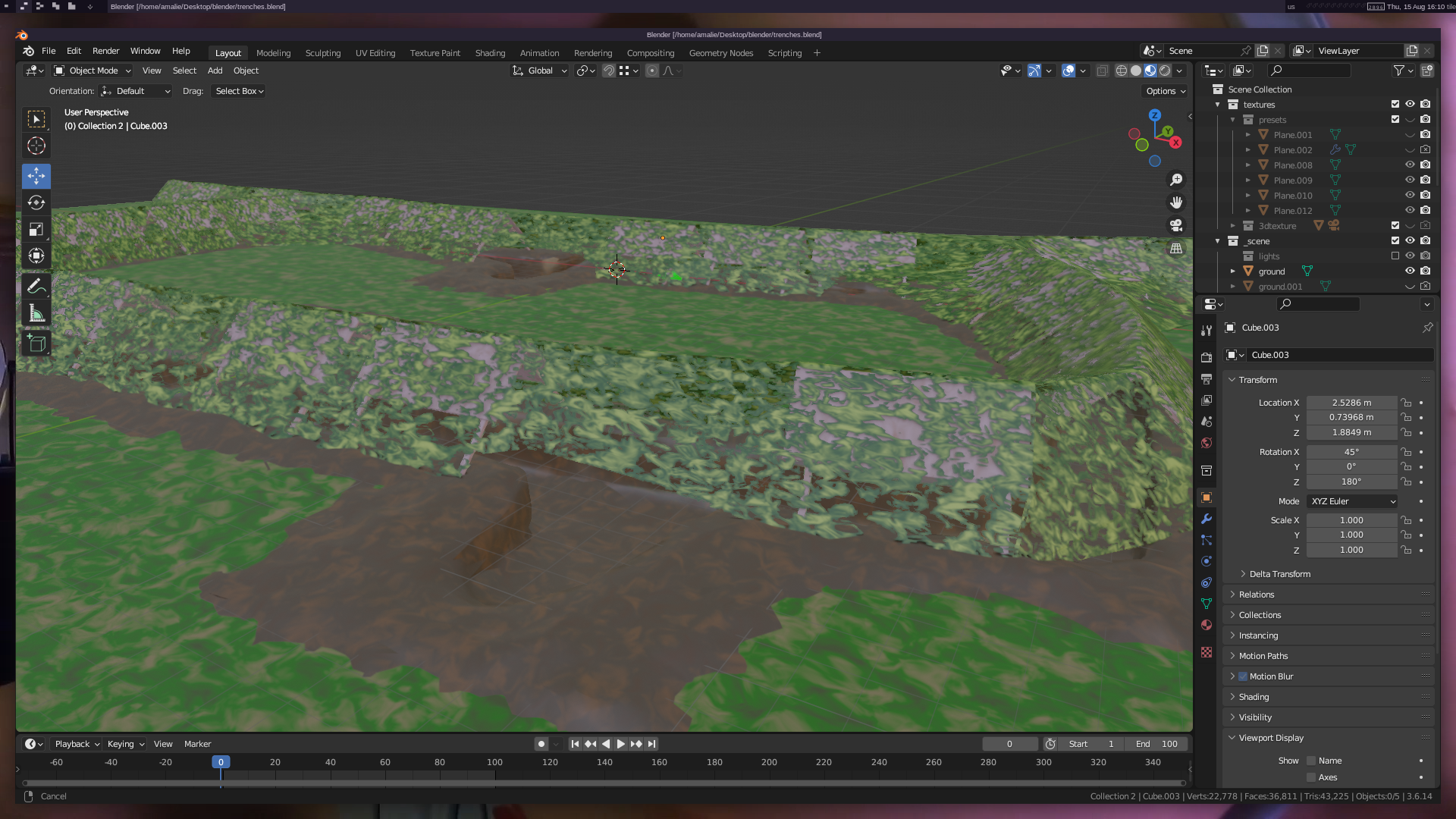Switch to the Sculpting workspace tab
Viewport: 1456px width, 819px height.
[x=322, y=53]
